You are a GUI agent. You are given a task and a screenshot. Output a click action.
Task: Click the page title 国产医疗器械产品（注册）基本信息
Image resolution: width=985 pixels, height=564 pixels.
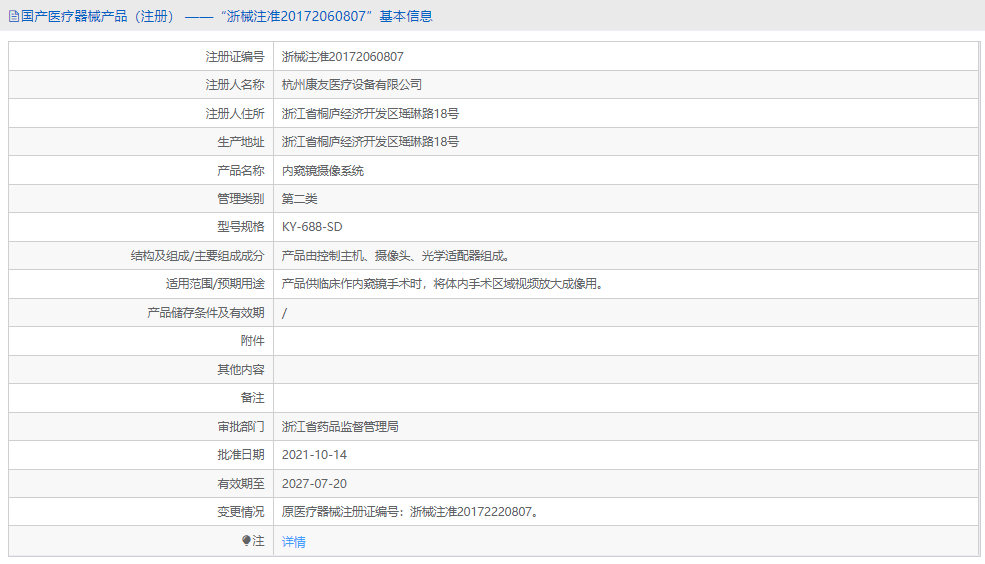coord(227,16)
